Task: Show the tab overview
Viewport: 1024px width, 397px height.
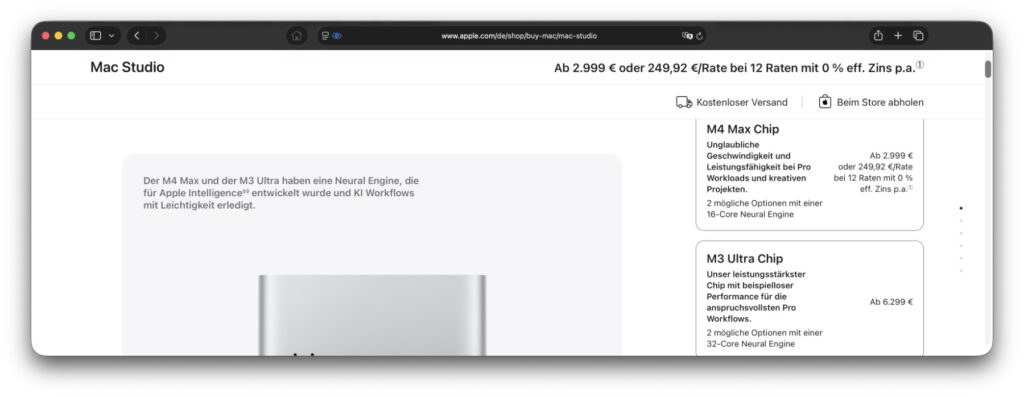Action: click(x=918, y=36)
